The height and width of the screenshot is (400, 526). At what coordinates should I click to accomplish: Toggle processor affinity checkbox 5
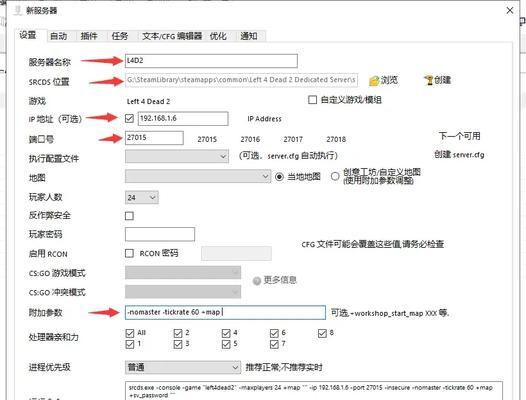pyautogui.click(x=226, y=344)
